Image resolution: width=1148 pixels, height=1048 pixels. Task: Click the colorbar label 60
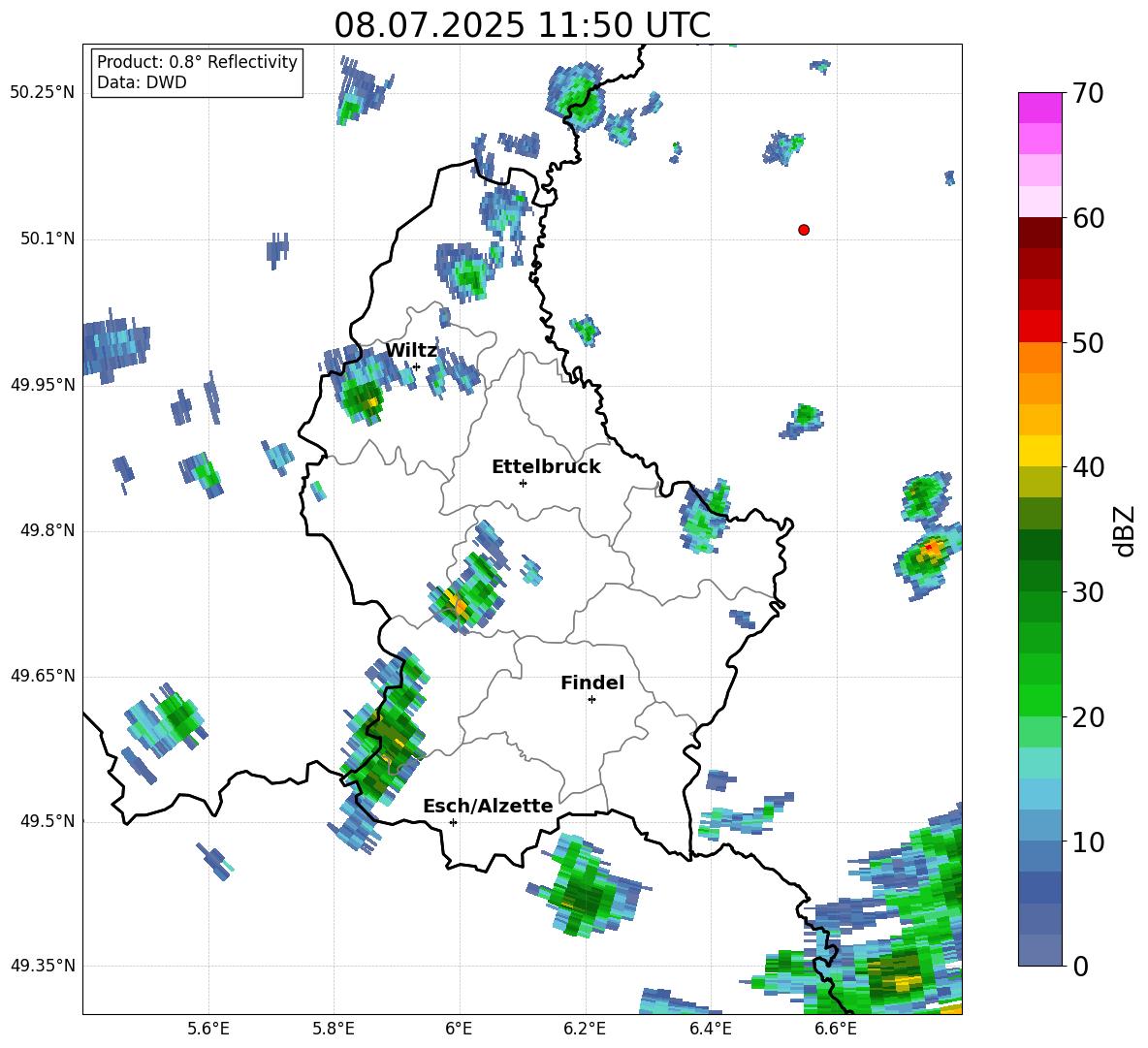tap(1089, 218)
